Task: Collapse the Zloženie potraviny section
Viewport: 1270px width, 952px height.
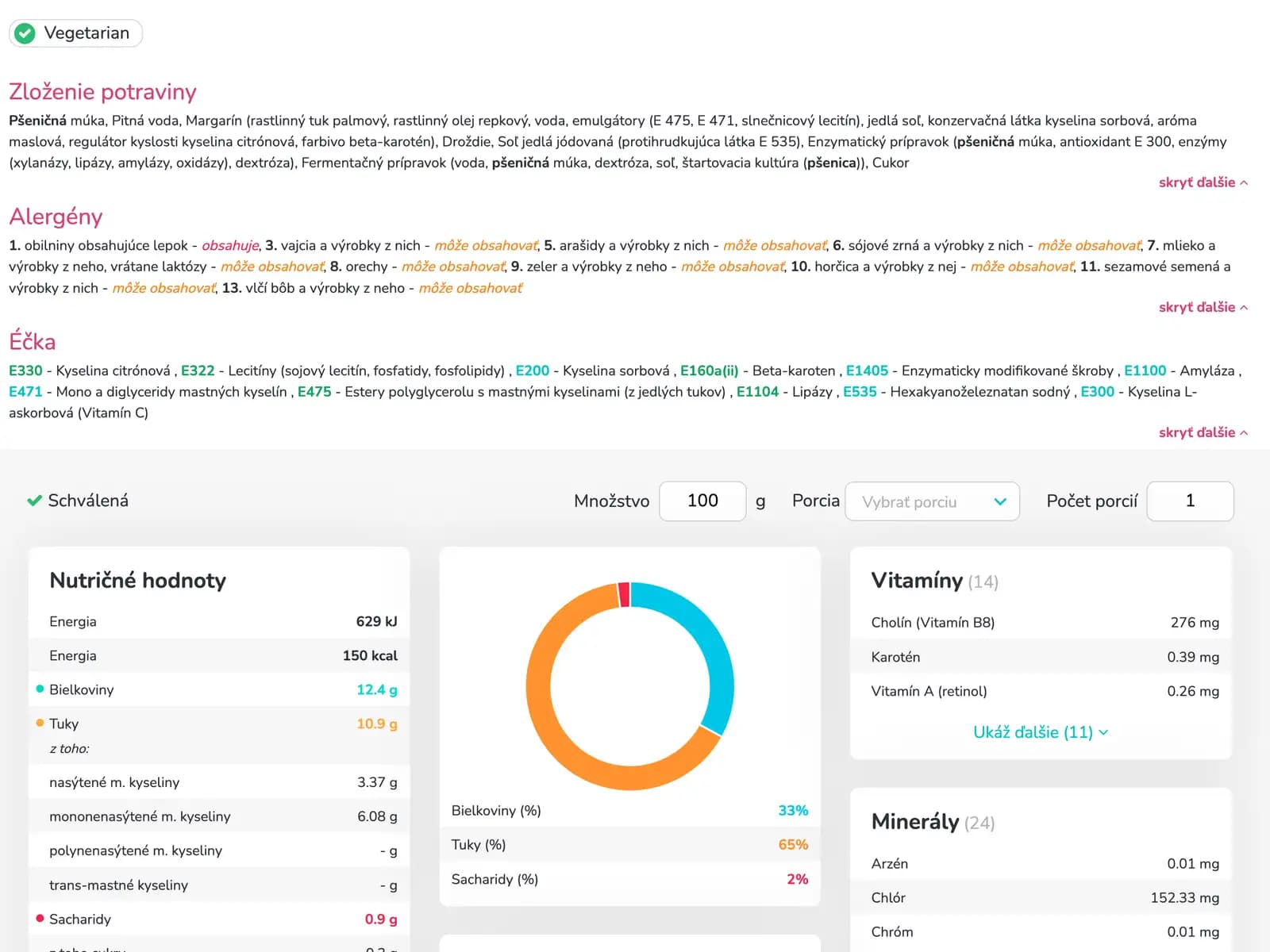Action: point(1203,182)
